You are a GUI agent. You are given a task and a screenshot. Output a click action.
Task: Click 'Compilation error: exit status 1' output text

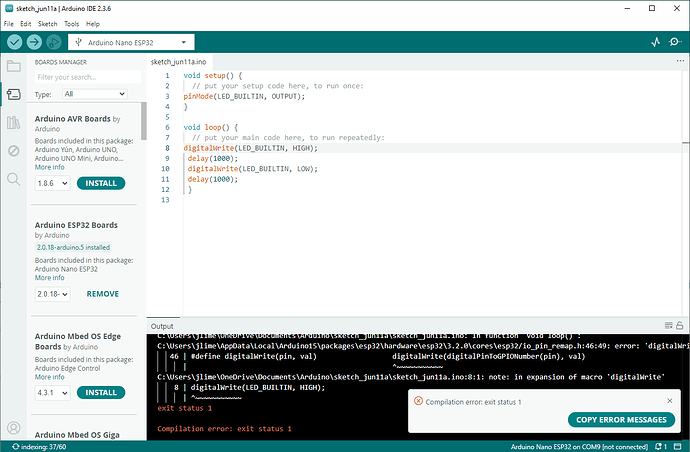224,429
